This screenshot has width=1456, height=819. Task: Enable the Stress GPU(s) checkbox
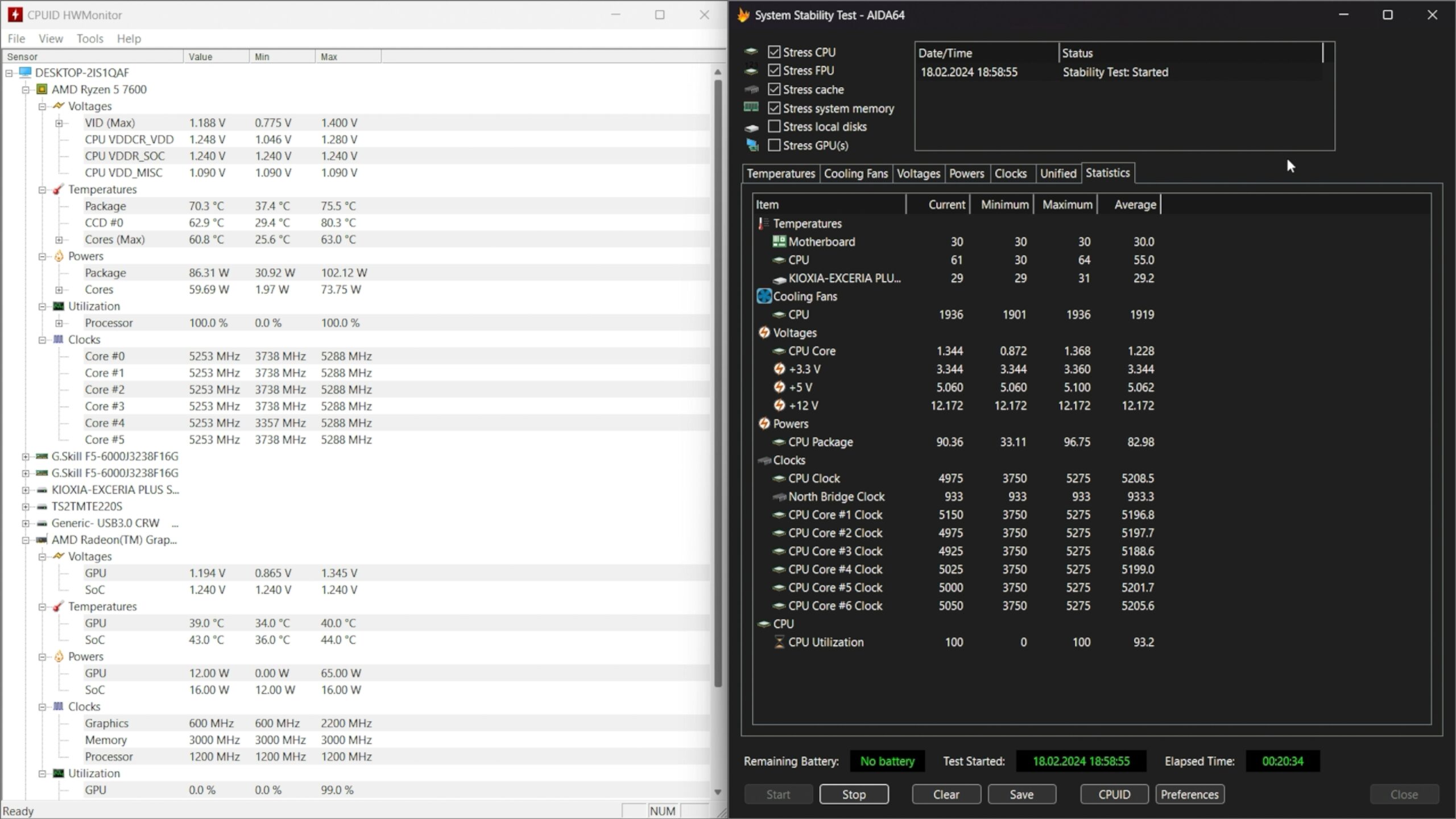(774, 145)
